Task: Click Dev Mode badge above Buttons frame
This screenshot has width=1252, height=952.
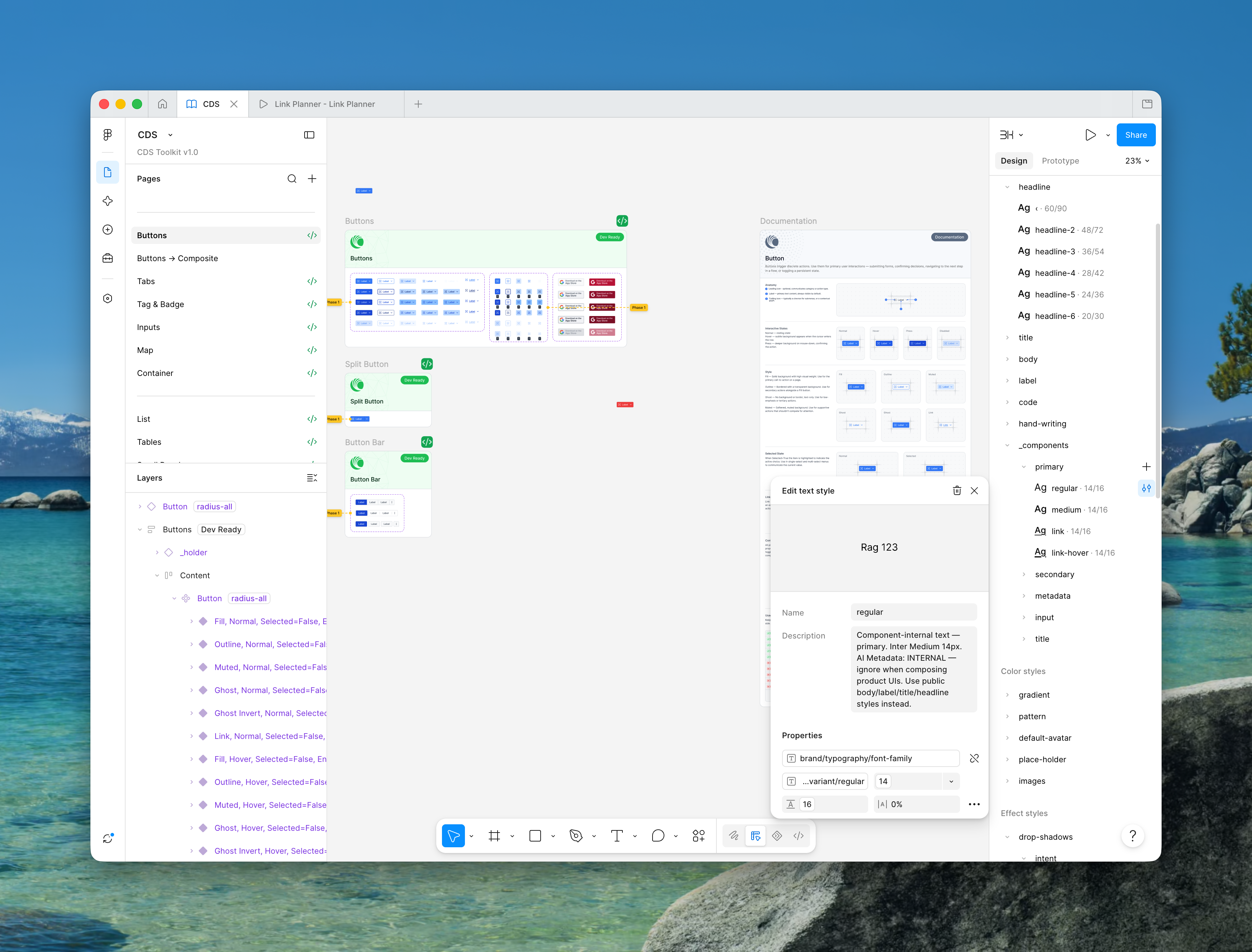Action: pyautogui.click(x=622, y=221)
